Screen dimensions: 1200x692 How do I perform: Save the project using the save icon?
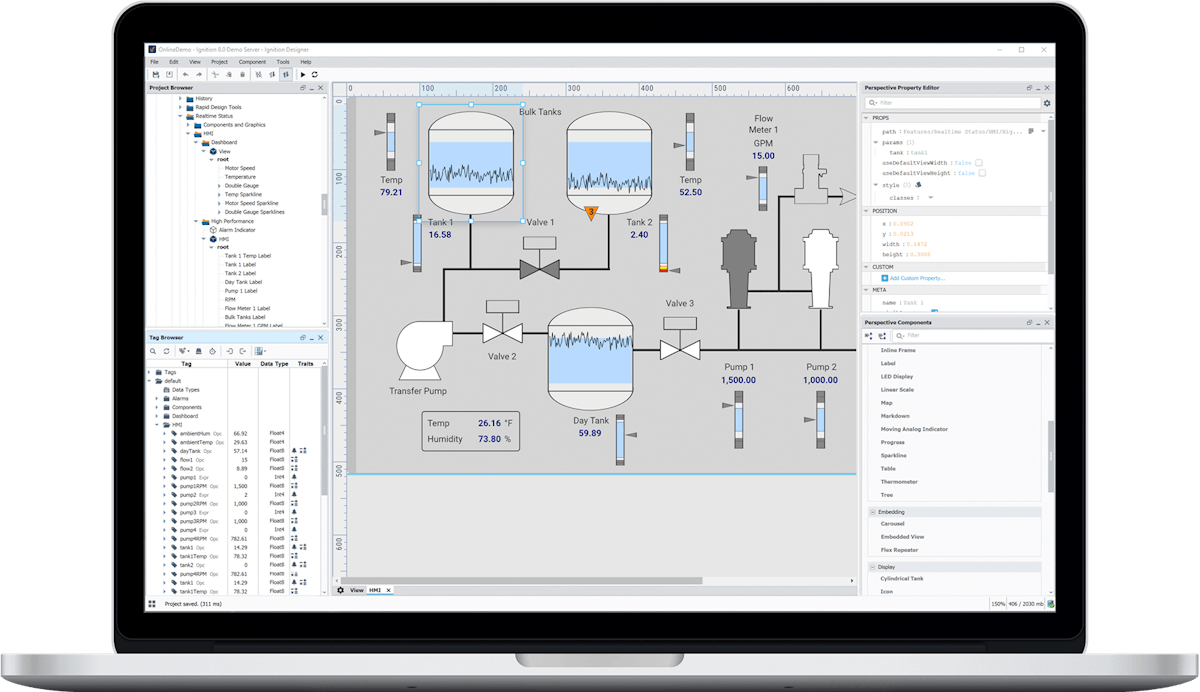click(x=157, y=73)
